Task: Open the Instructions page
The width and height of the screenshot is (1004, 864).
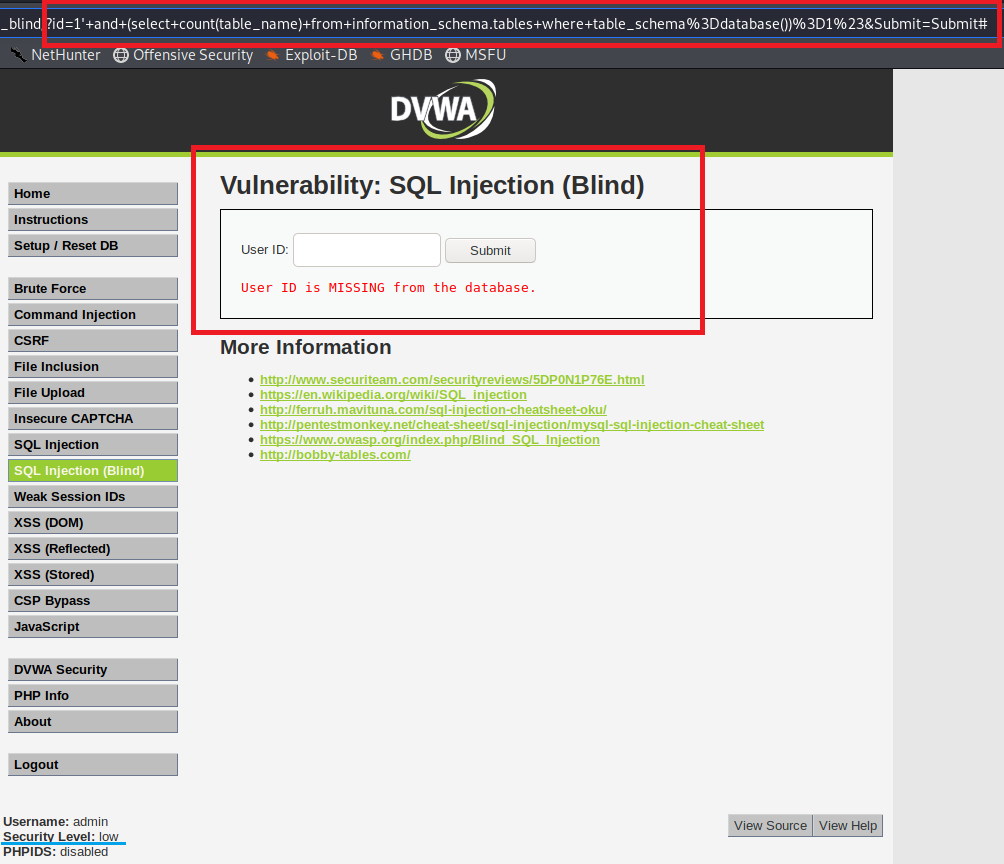Action: [x=93, y=220]
